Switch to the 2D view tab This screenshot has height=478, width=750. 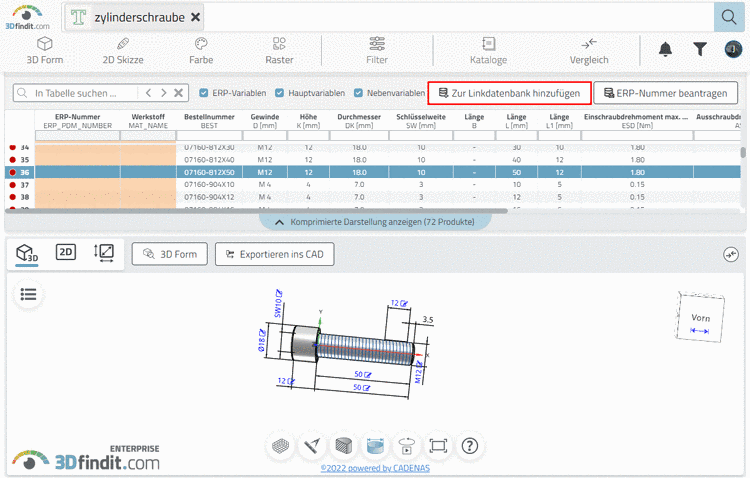tap(66, 252)
